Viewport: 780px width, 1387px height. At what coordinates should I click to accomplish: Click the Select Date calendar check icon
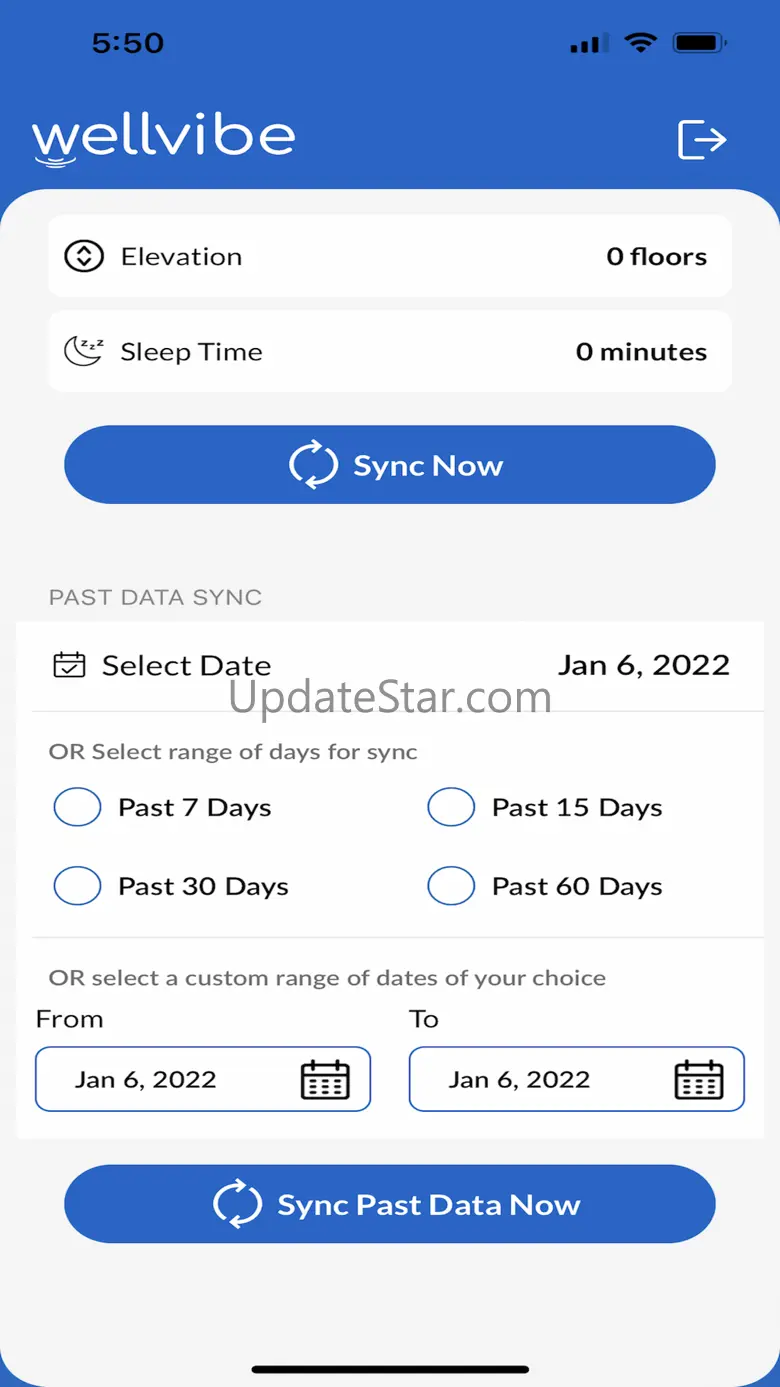[69, 665]
